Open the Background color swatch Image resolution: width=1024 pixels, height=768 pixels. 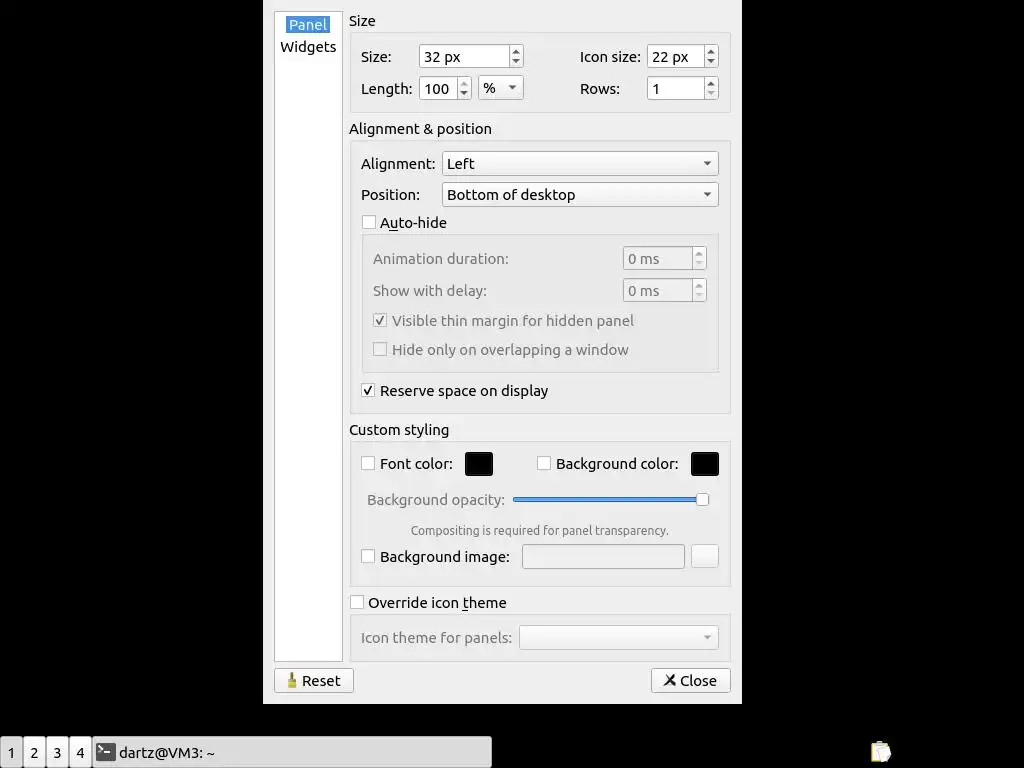[x=705, y=464]
